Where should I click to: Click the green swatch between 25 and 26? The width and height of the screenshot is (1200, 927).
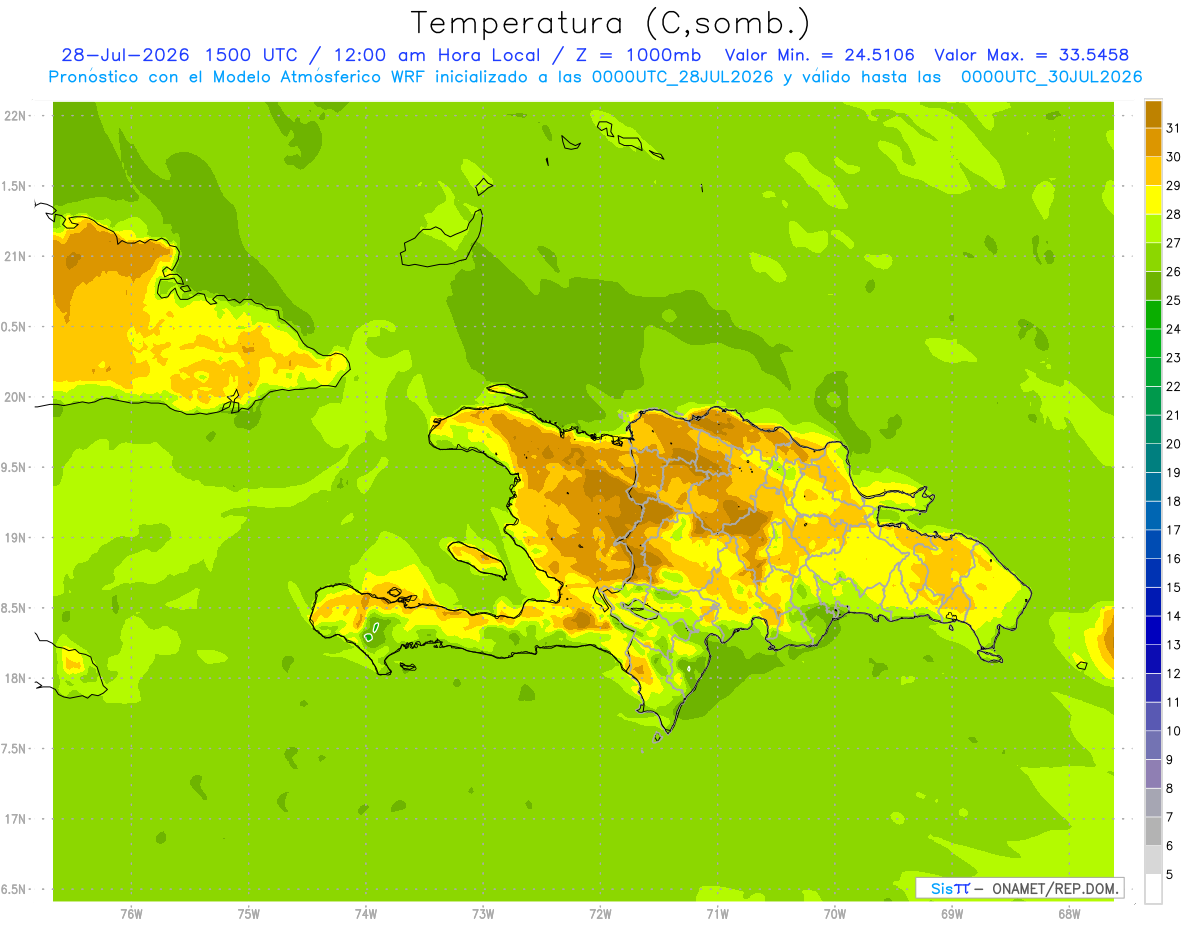coord(1153,285)
